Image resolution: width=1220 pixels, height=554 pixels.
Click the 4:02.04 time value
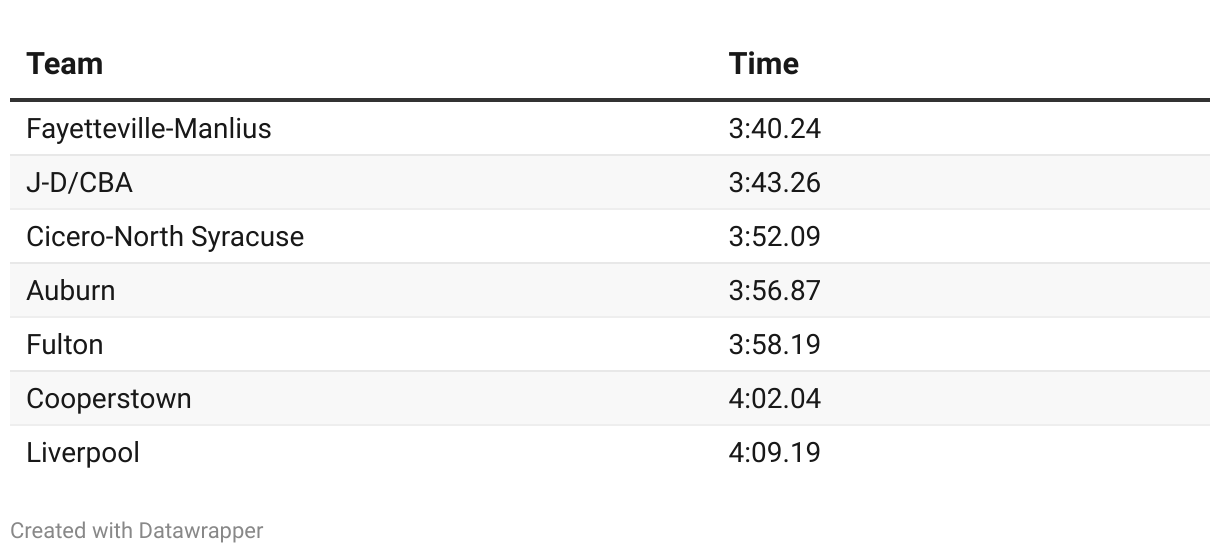click(x=775, y=399)
